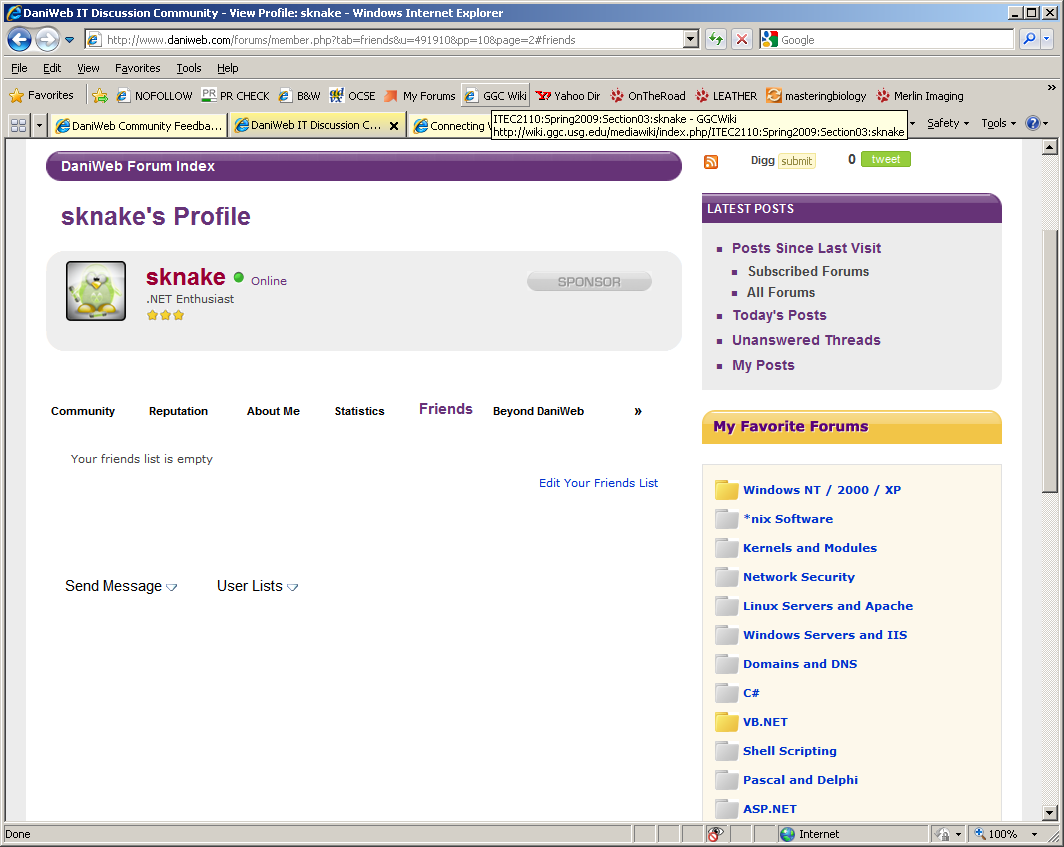This screenshot has width=1064, height=847.
Task: Open the masteringbiology bookmark
Action: coord(816,96)
